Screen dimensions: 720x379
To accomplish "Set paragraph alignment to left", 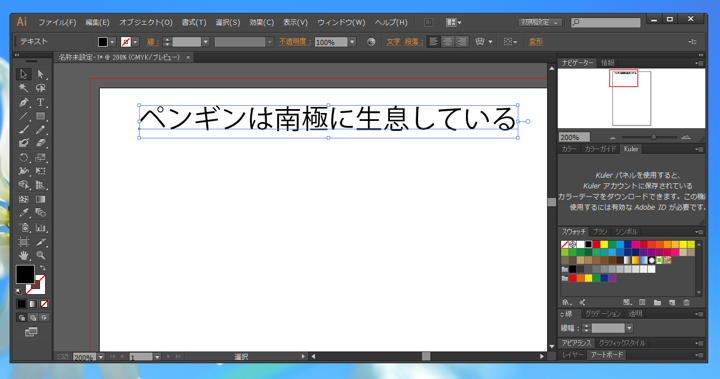I will click(x=433, y=42).
